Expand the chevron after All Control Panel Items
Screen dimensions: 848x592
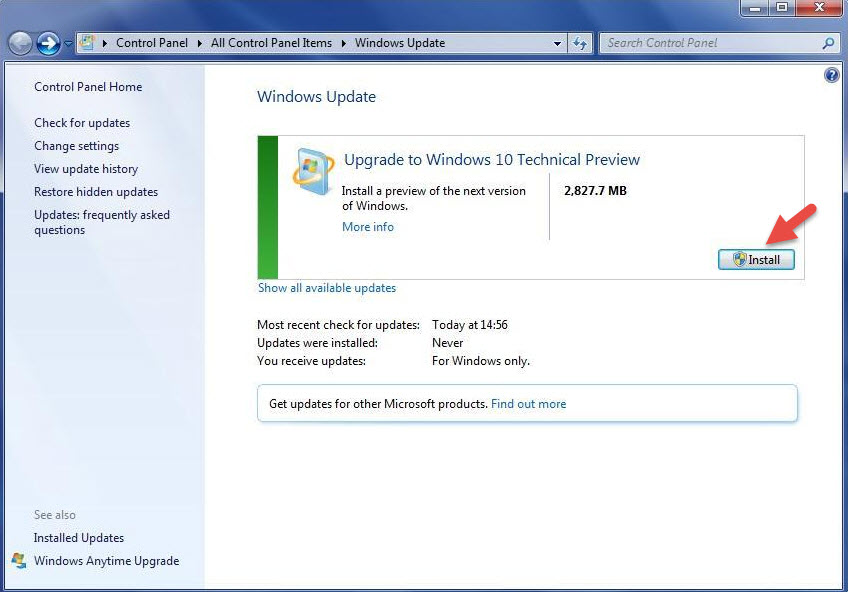[344, 43]
